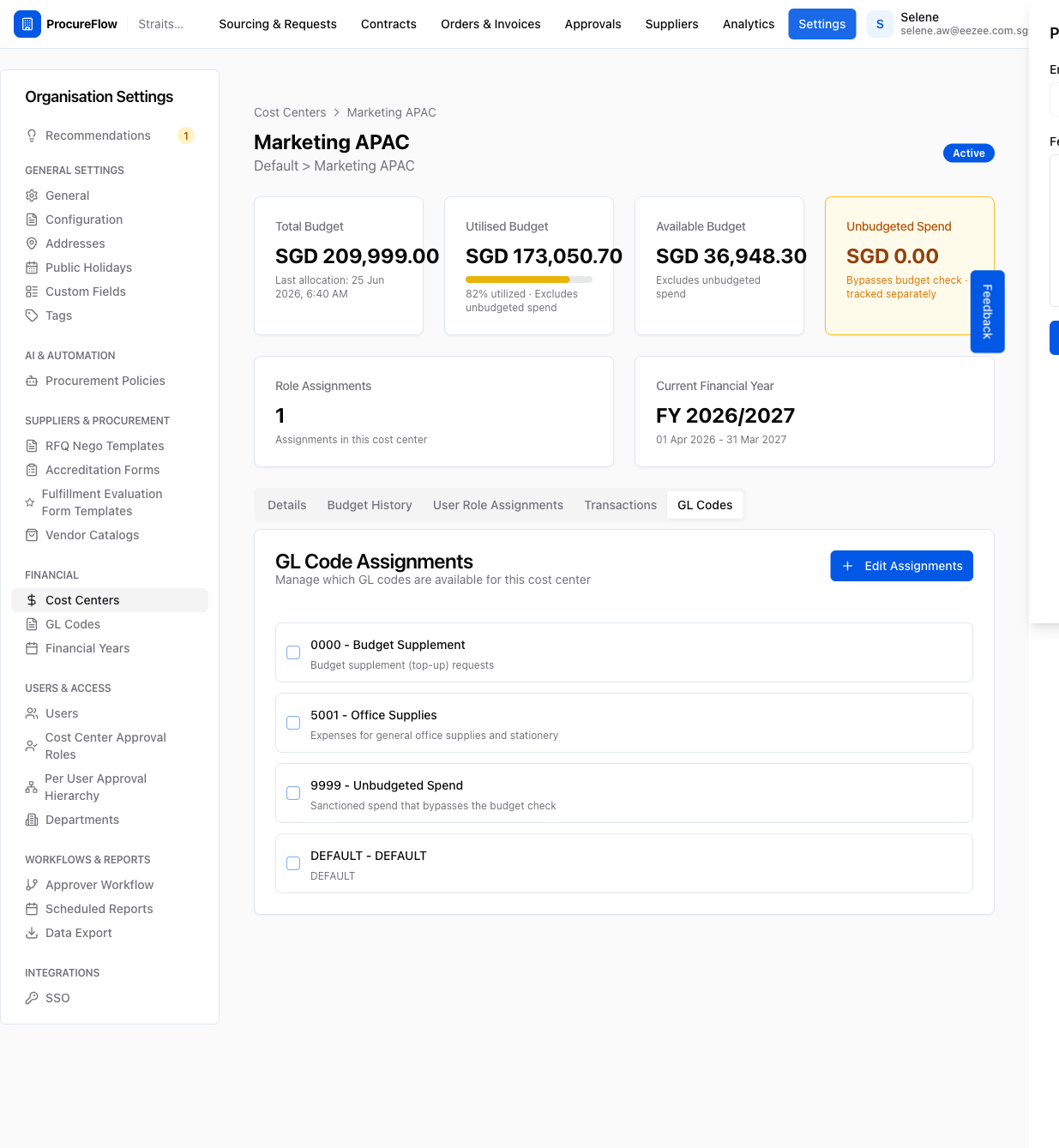Click the General gear icon

tap(32, 195)
